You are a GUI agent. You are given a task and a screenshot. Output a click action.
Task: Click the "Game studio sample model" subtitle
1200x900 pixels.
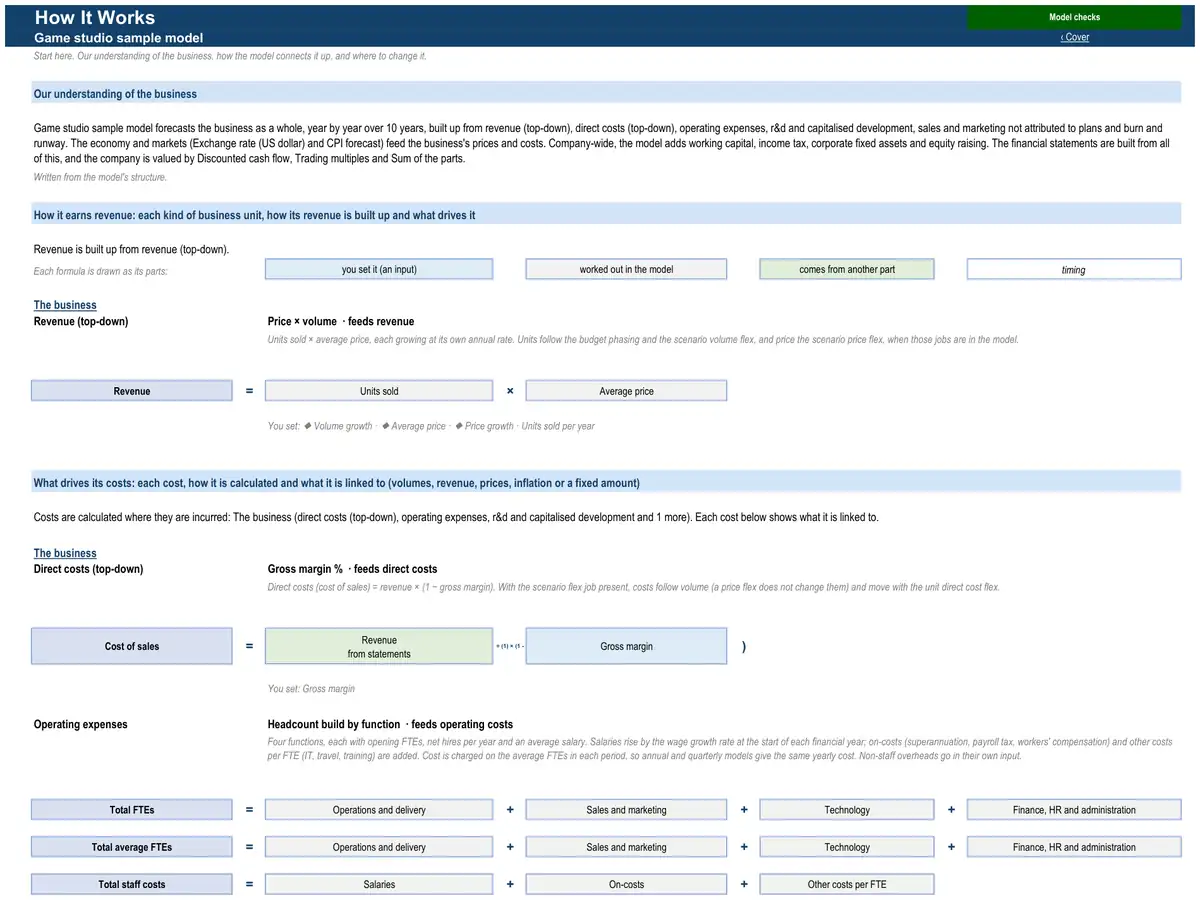tap(119, 38)
